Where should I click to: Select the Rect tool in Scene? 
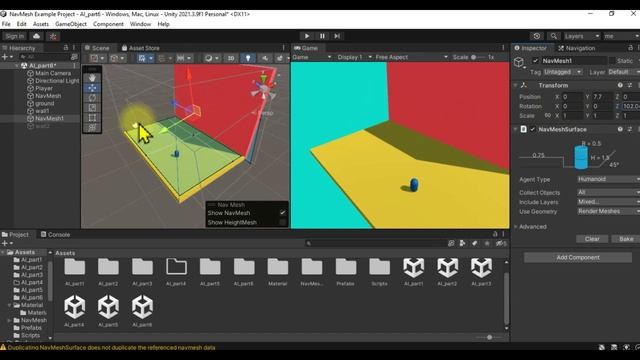[x=93, y=118]
